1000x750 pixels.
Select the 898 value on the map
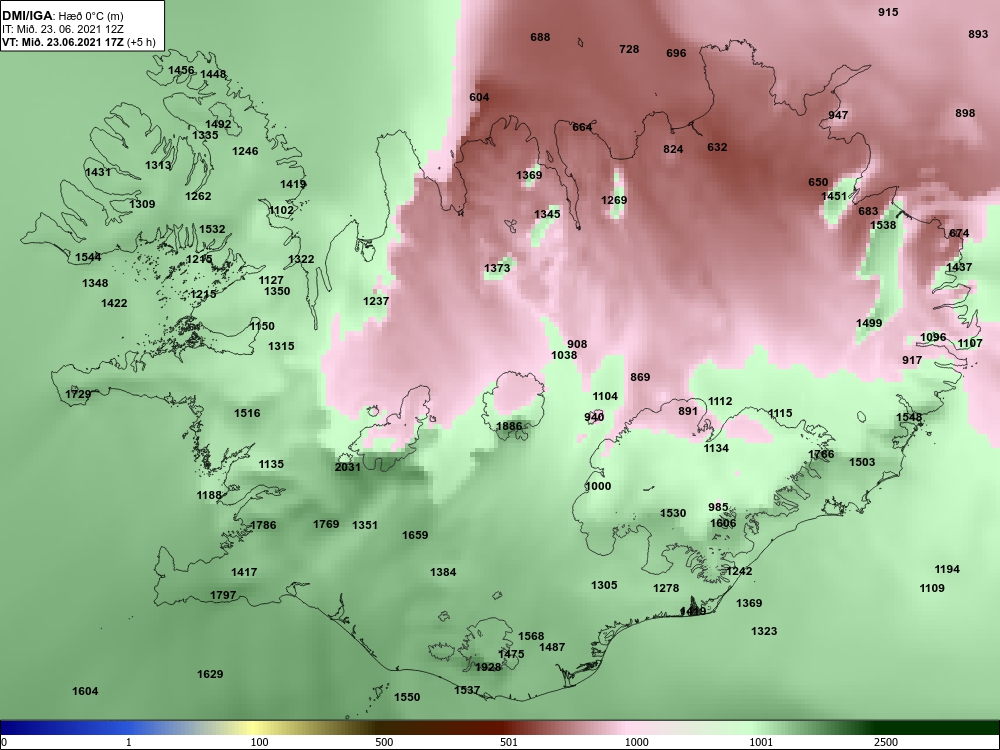(x=965, y=113)
